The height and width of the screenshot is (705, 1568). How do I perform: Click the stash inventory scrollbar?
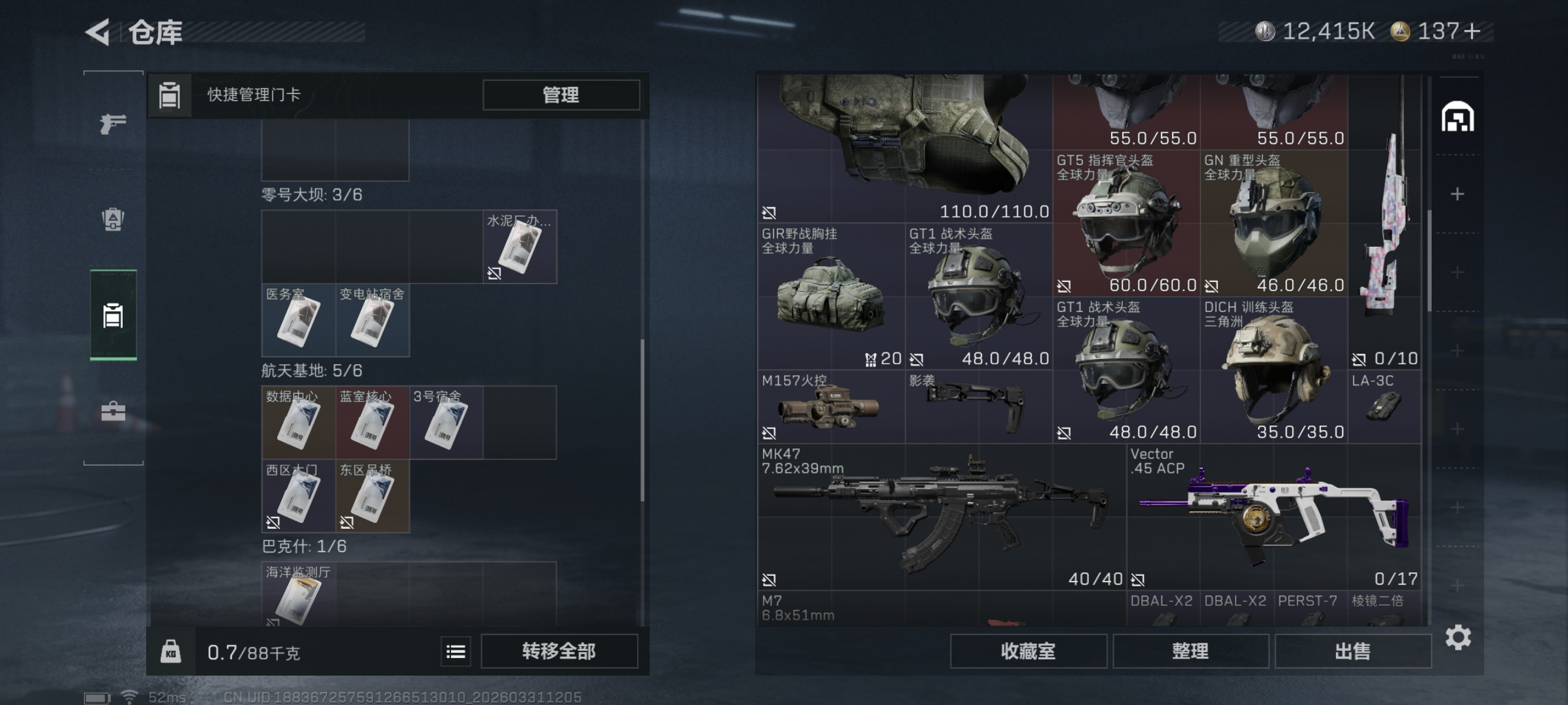click(1429, 261)
